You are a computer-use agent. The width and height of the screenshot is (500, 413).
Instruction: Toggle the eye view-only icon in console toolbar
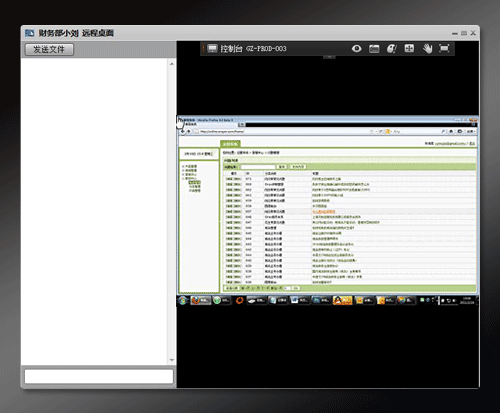coord(356,49)
